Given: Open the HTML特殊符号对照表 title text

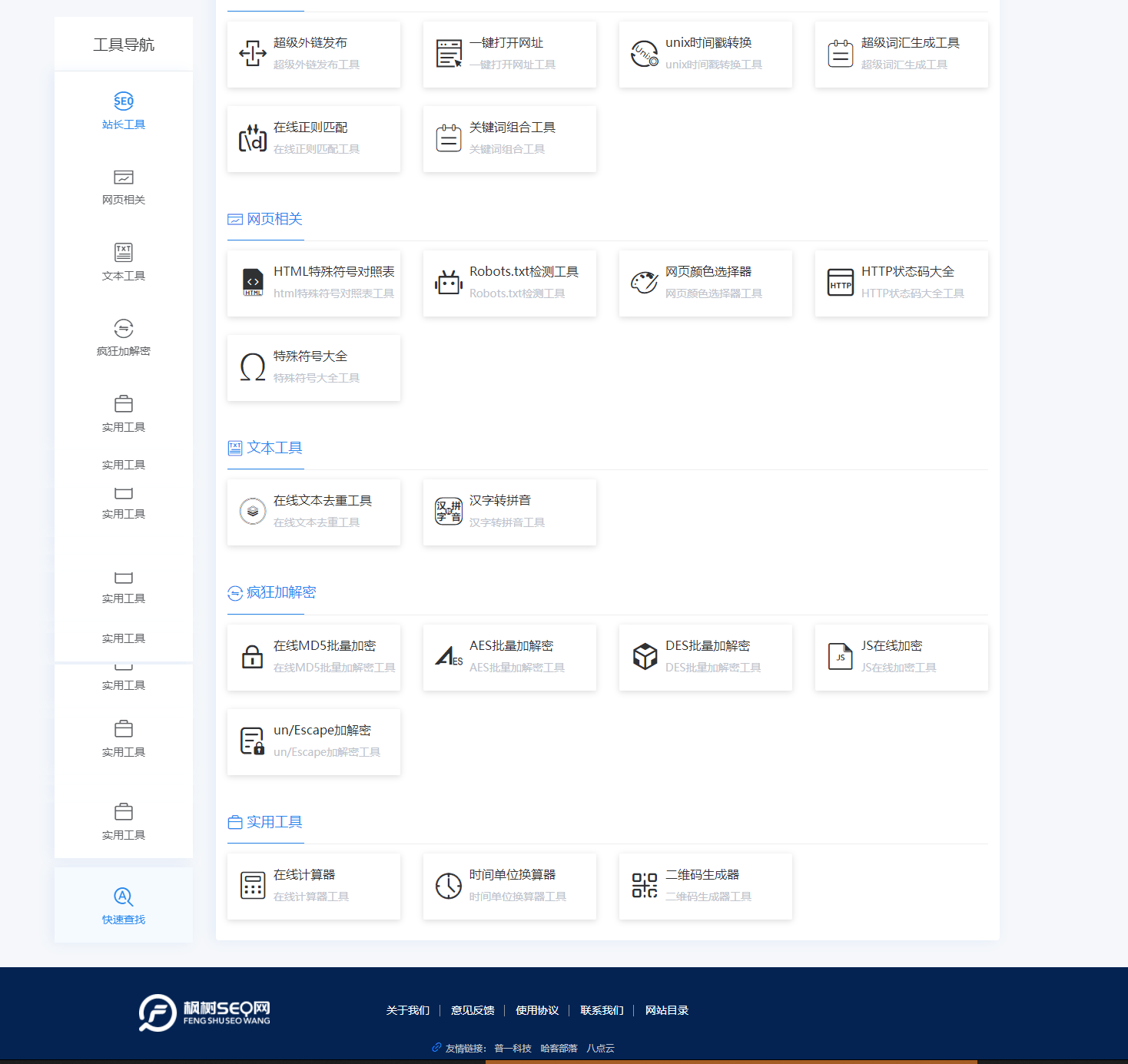Looking at the screenshot, I should click(334, 272).
